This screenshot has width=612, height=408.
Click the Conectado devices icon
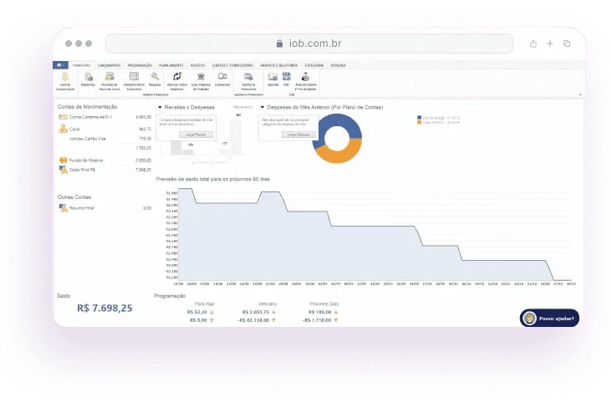[x=222, y=76]
